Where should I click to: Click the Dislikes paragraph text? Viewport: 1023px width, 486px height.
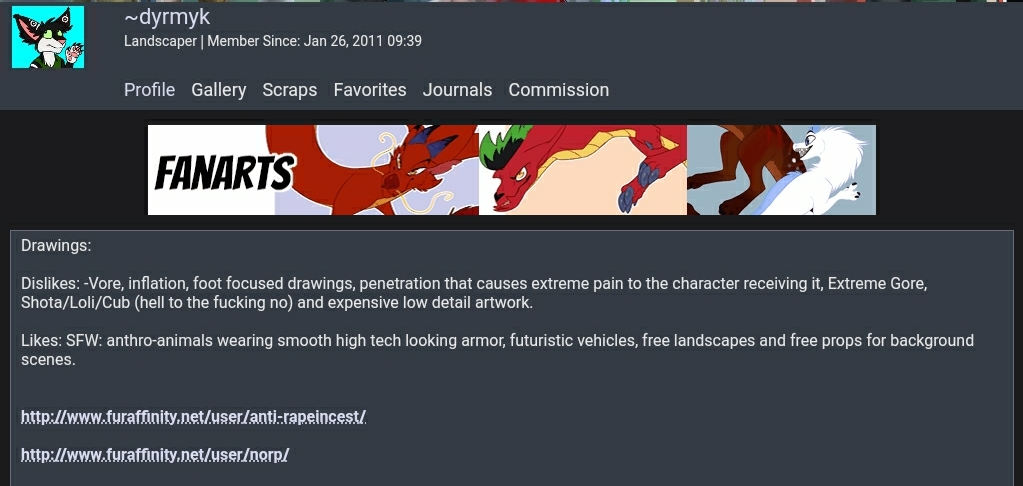pyautogui.click(x=474, y=294)
